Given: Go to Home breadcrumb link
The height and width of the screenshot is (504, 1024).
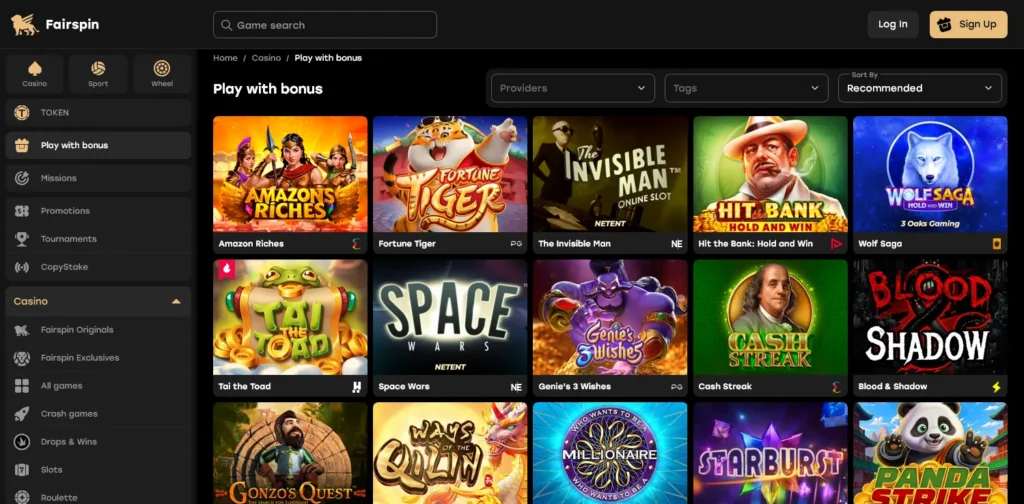Looking at the screenshot, I should [225, 58].
